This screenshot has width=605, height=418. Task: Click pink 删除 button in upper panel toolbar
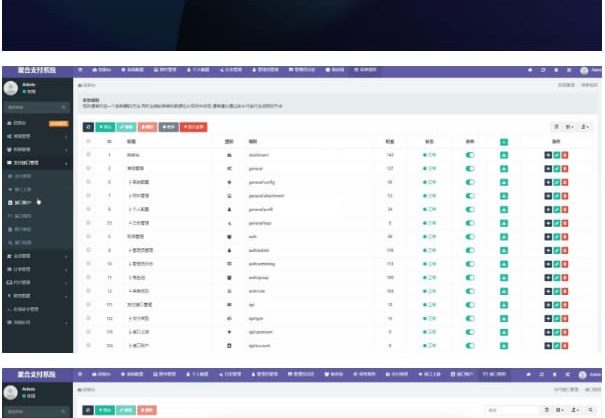point(147,127)
